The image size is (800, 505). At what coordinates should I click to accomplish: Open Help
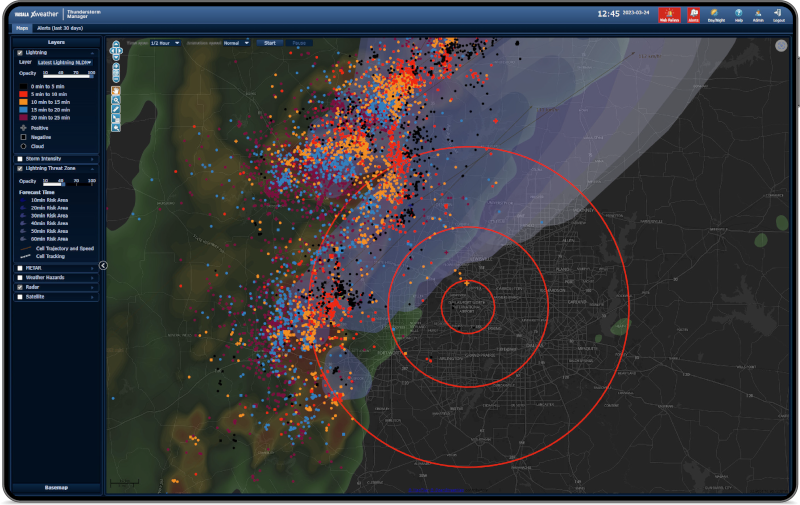738,14
